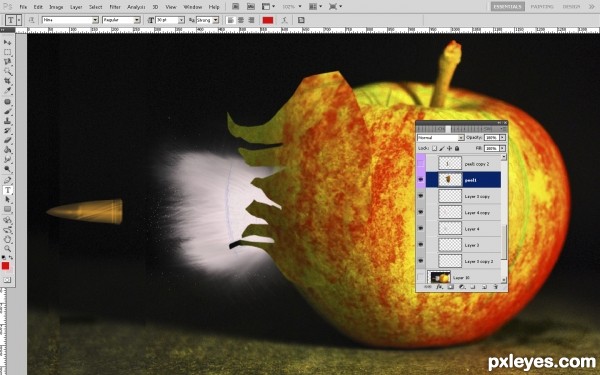Create new adjustment layer icon
600x375 pixels.
461,287
